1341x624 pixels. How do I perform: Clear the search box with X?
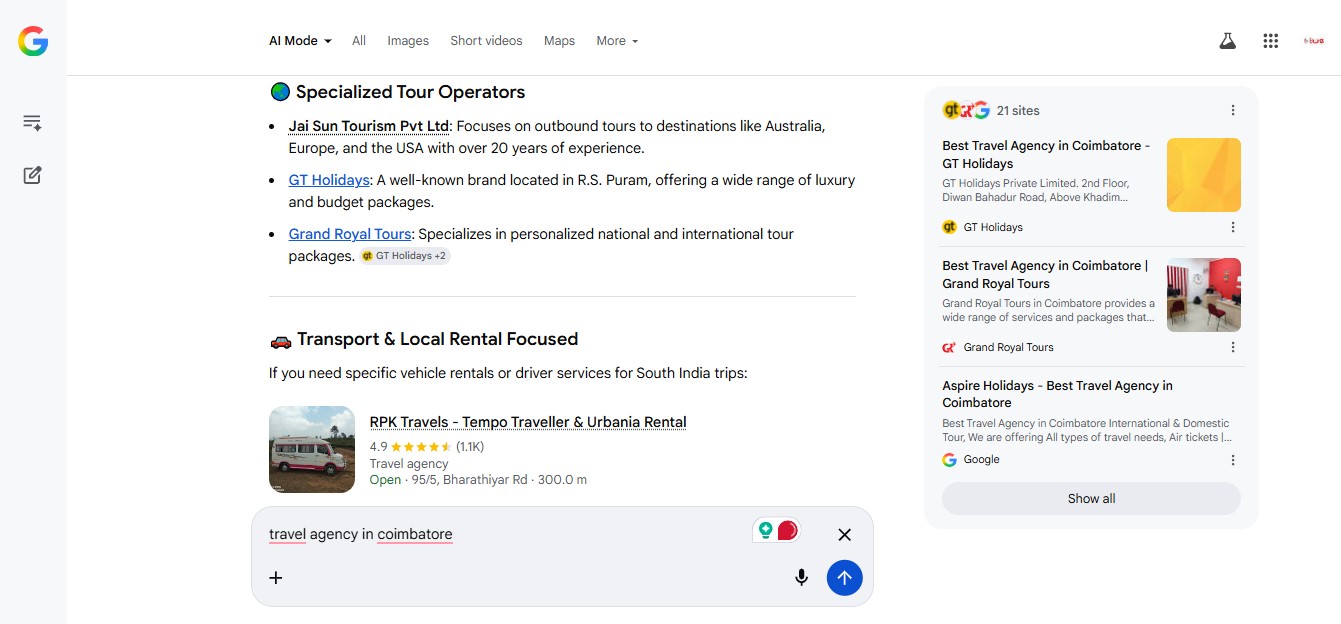point(844,535)
